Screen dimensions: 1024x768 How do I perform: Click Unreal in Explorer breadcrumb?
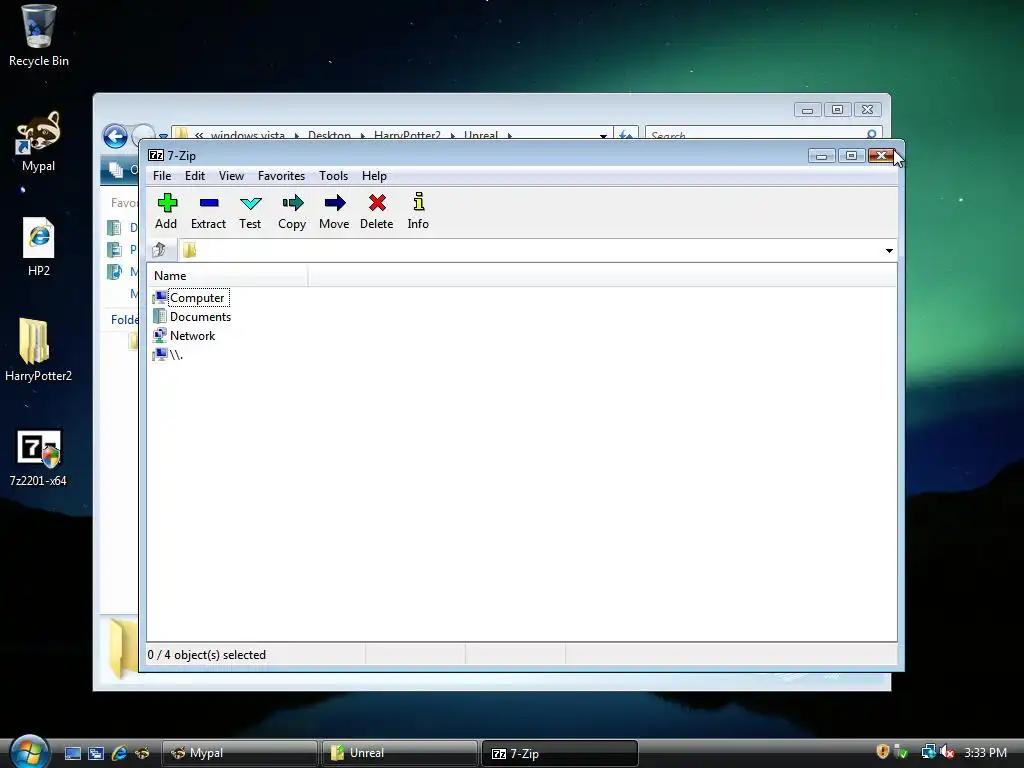coord(481,135)
